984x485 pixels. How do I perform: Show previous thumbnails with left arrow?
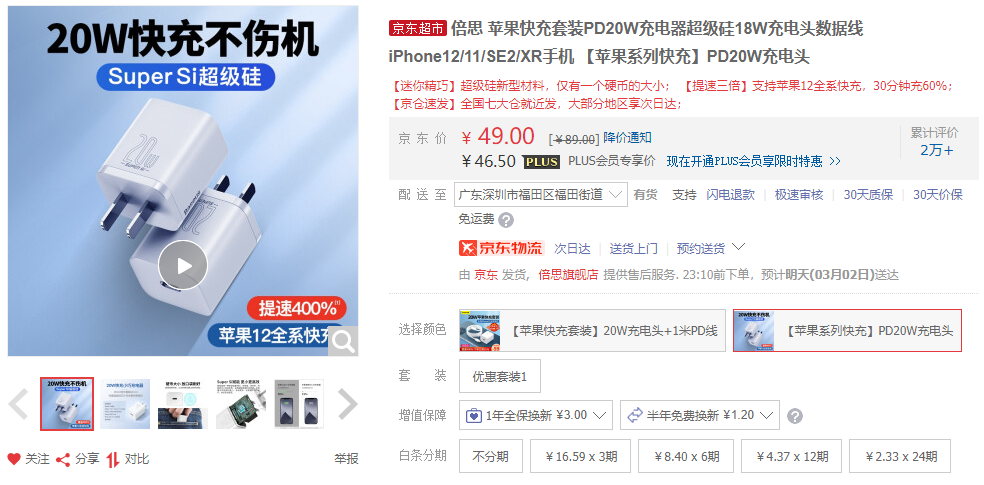coord(18,404)
